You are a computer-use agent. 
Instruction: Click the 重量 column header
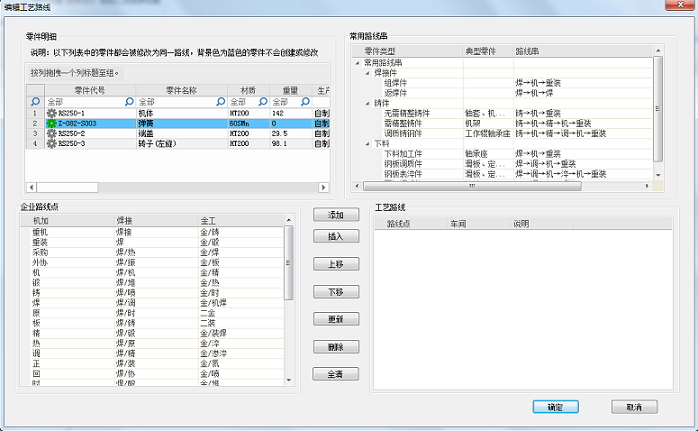pyautogui.click(x=290, y=90)
